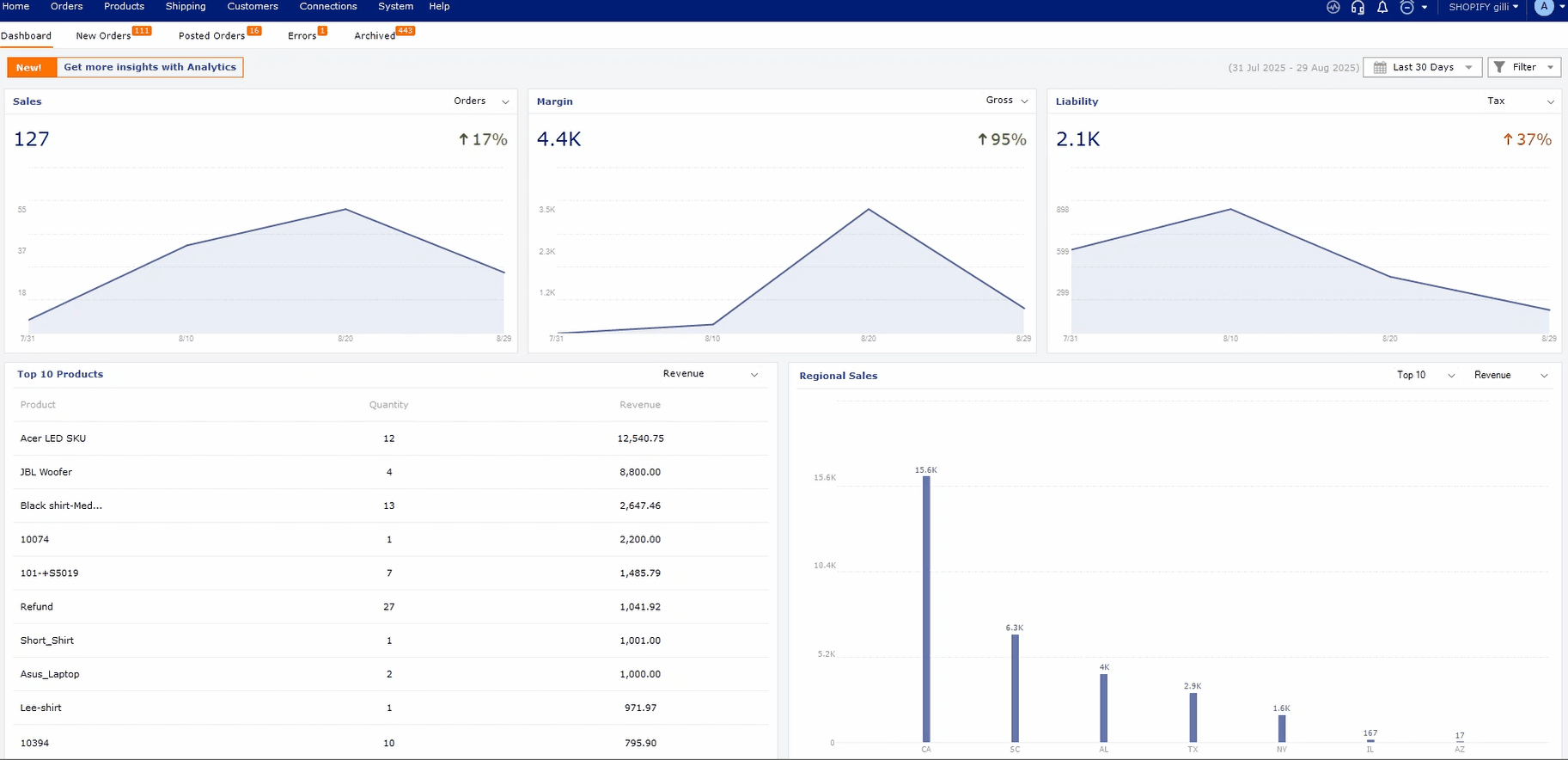
Task: Switch to the New Orders tab
Action: [103, 36]
